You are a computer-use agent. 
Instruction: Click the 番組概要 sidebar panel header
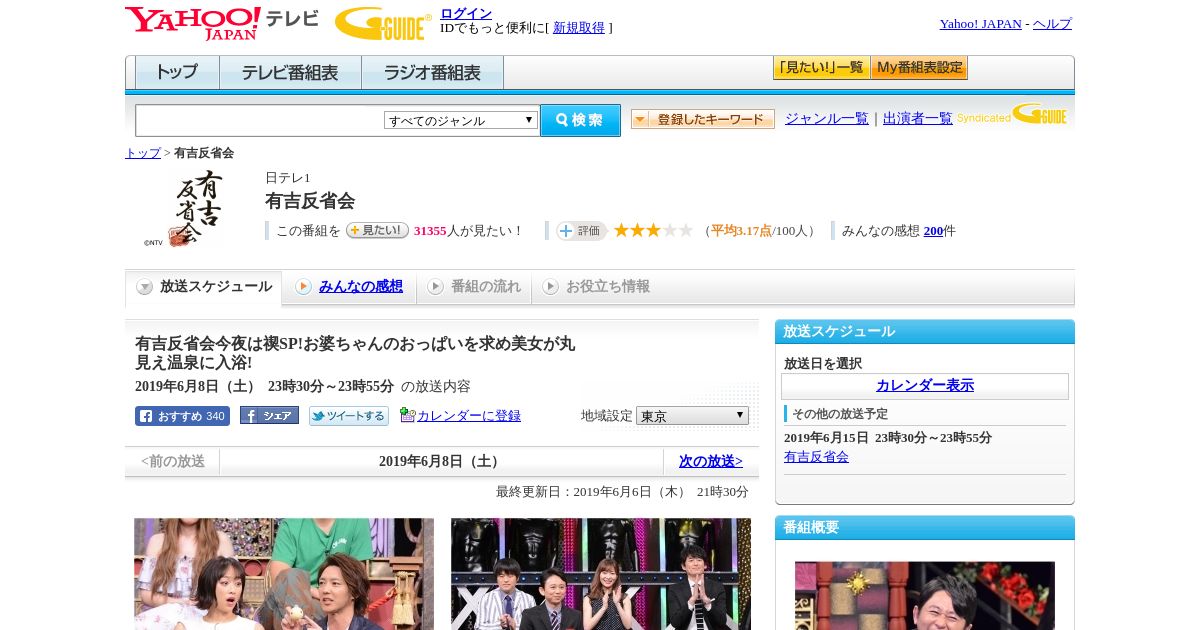click(x=925, y=528)
